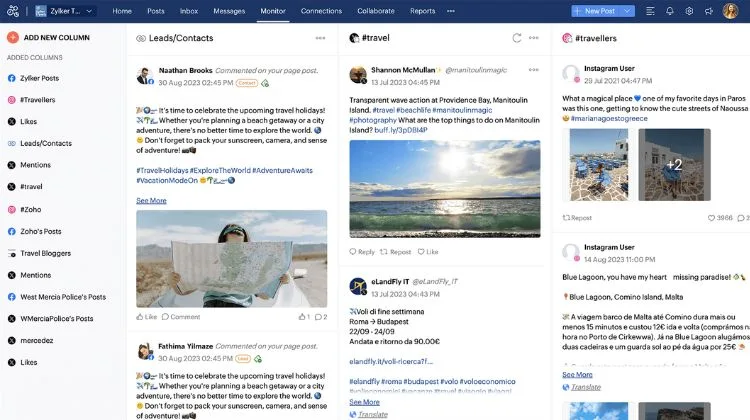Open the user profile avatar
Screen dimensions: 750x420
click(x=730, y=11)
